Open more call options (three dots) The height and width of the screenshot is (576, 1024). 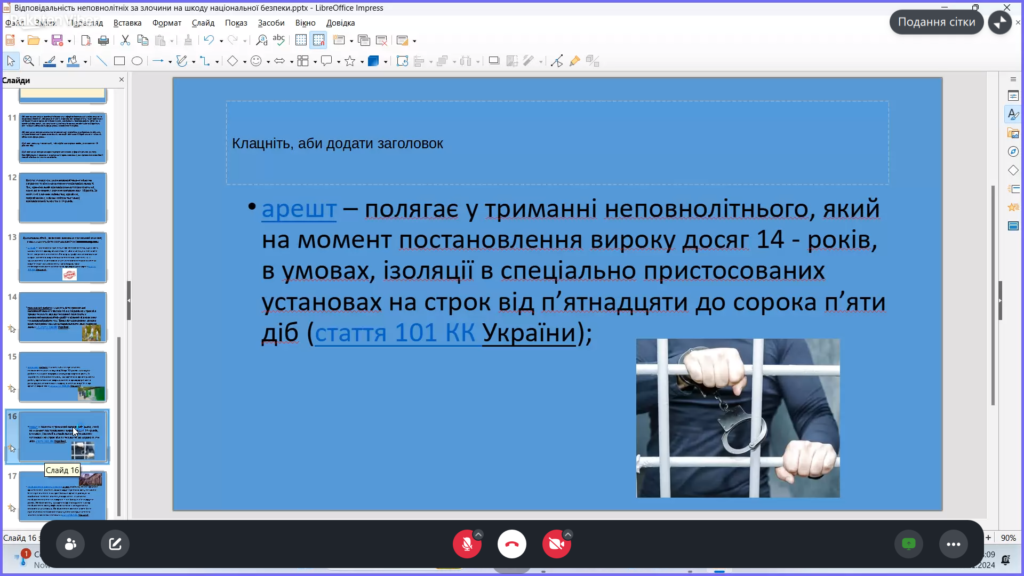952,543
